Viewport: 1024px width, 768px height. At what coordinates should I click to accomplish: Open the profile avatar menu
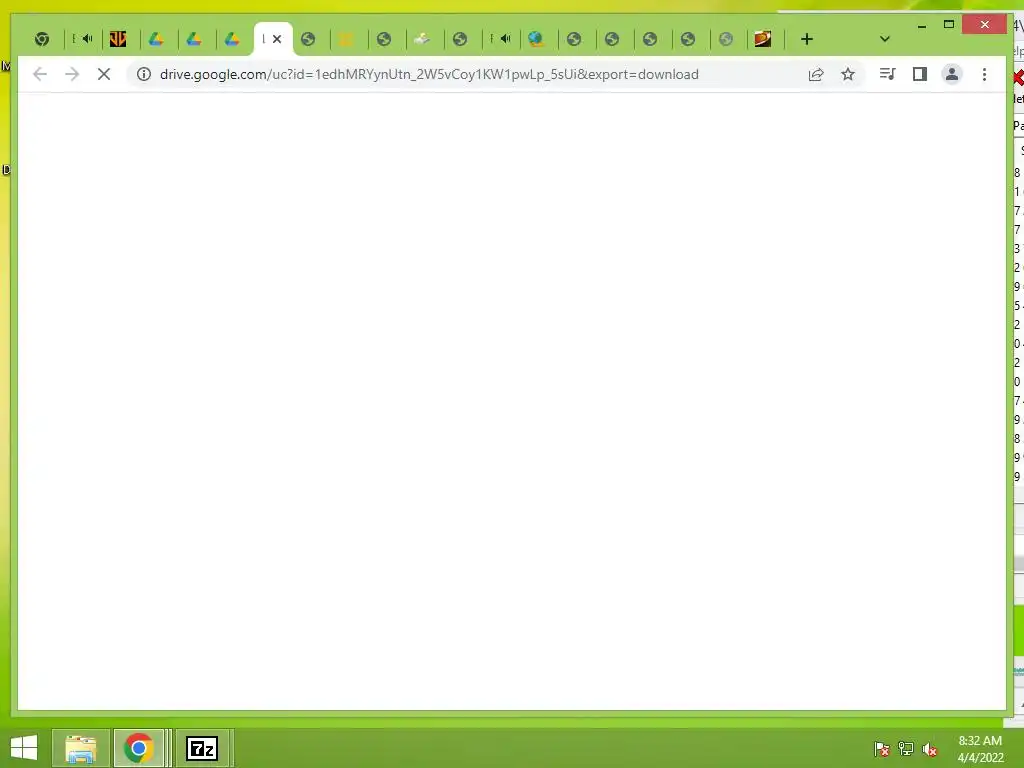952,74
